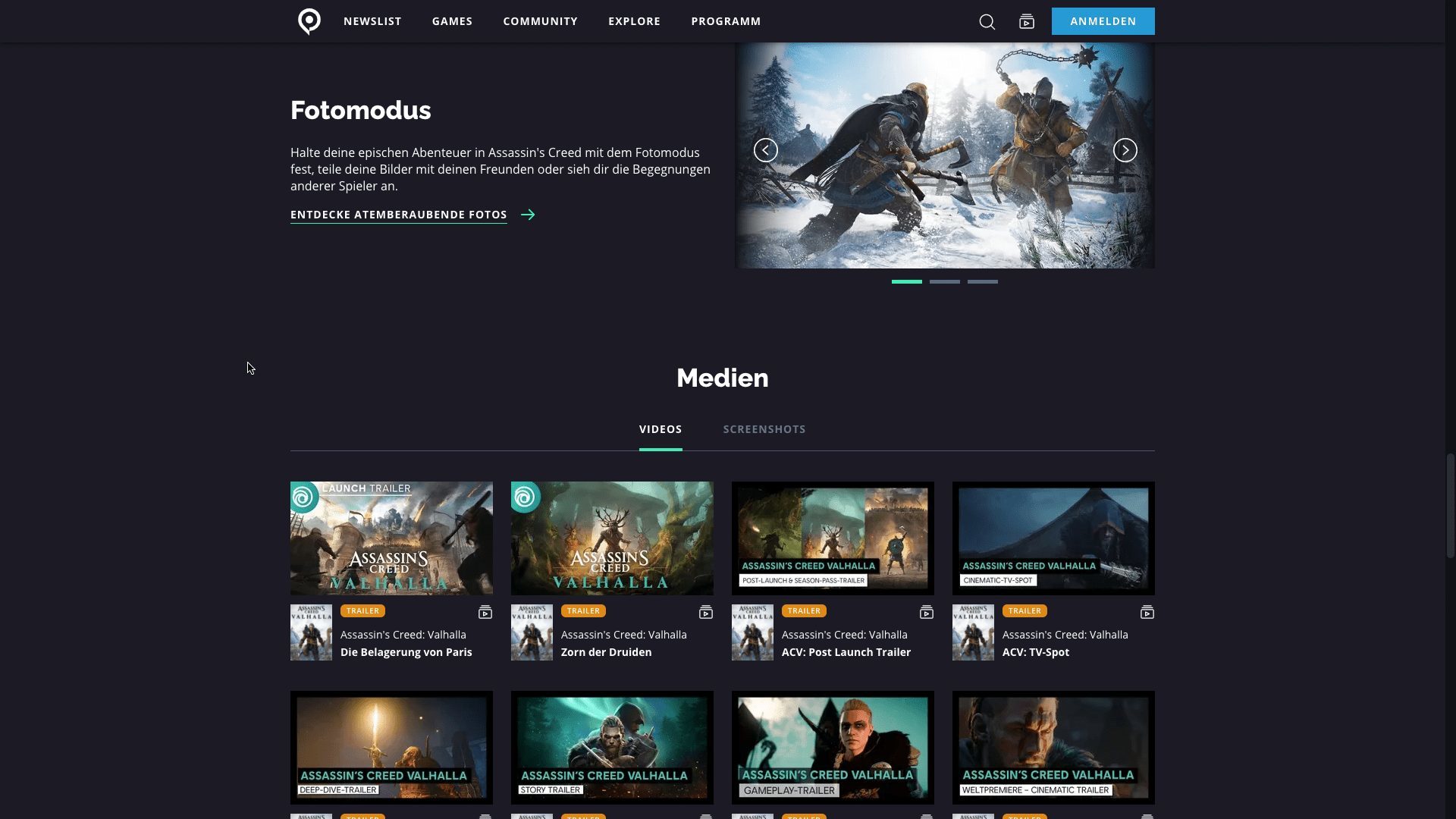Screen dimensions: 1456x819
Task: Click the page scrollbar thumb on the right
Action: [1450, 506]
